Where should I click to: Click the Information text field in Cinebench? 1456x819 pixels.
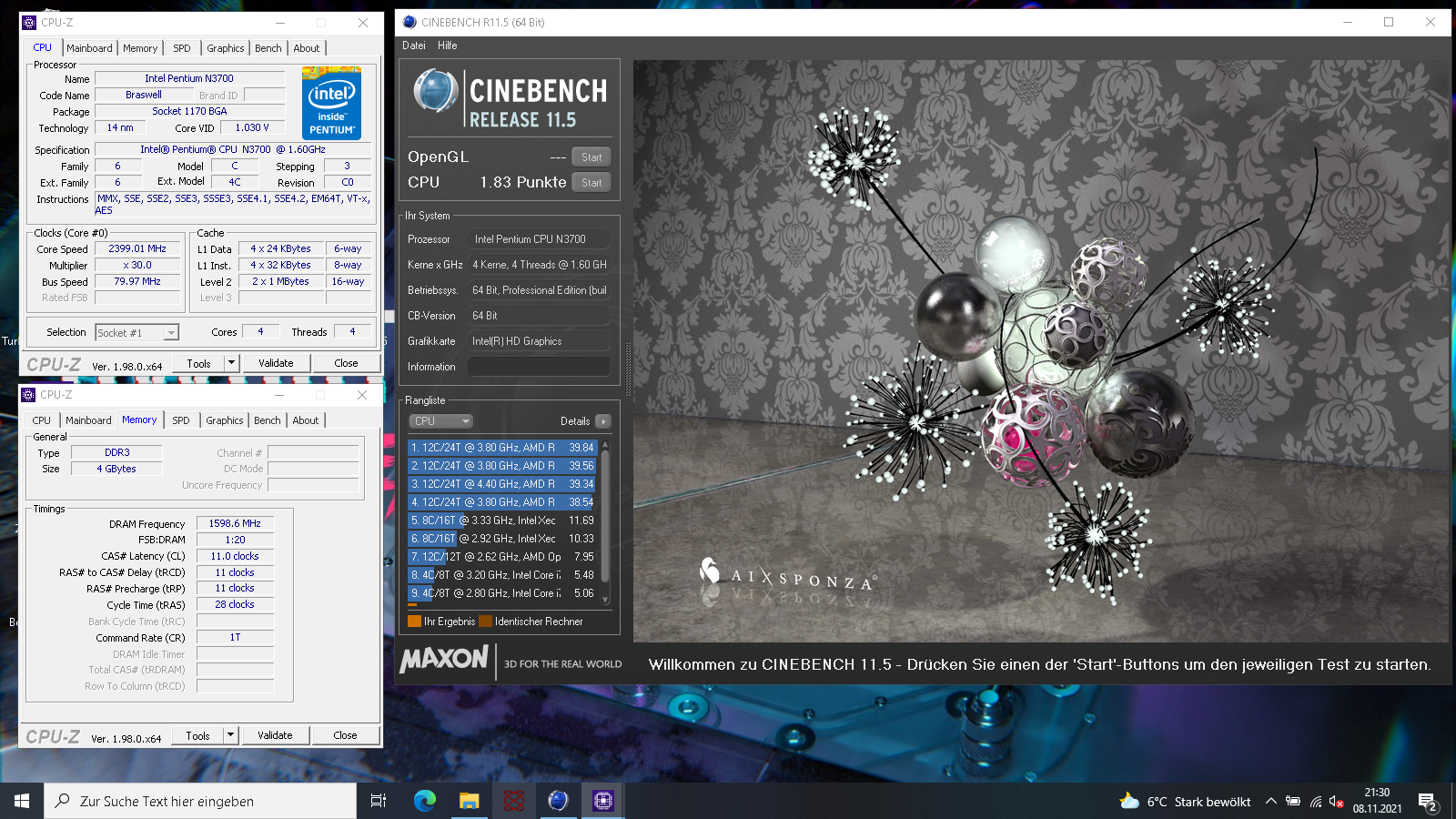539,367
